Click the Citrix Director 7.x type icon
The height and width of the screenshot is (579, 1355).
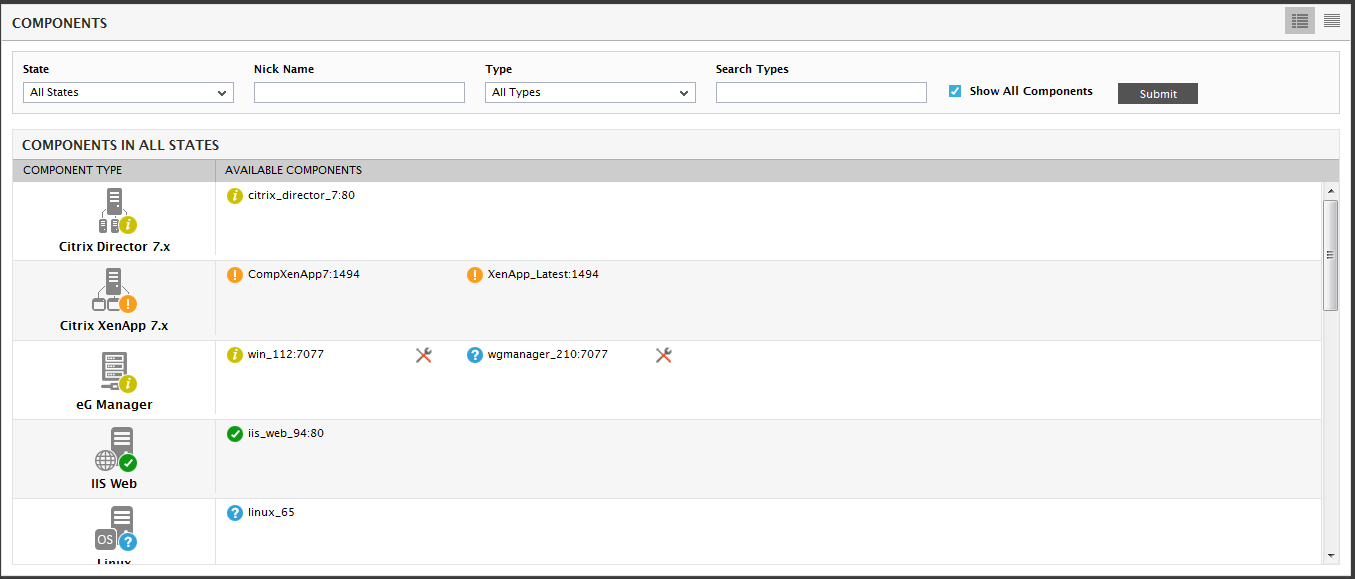tap(116, 211)
